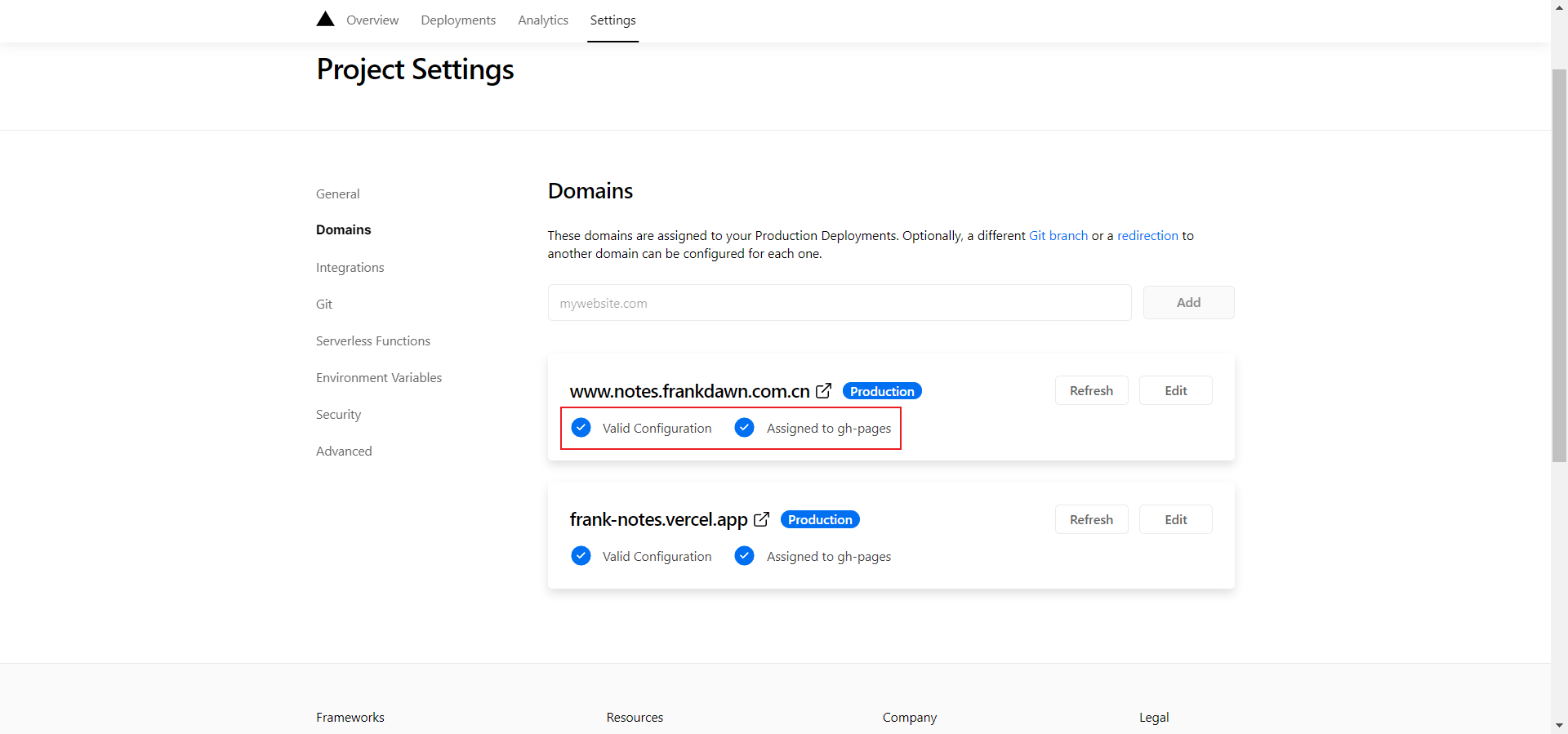Screen dimensions: 1568x734
Task: Open Git settings section
Action: [x=324, y=304]
